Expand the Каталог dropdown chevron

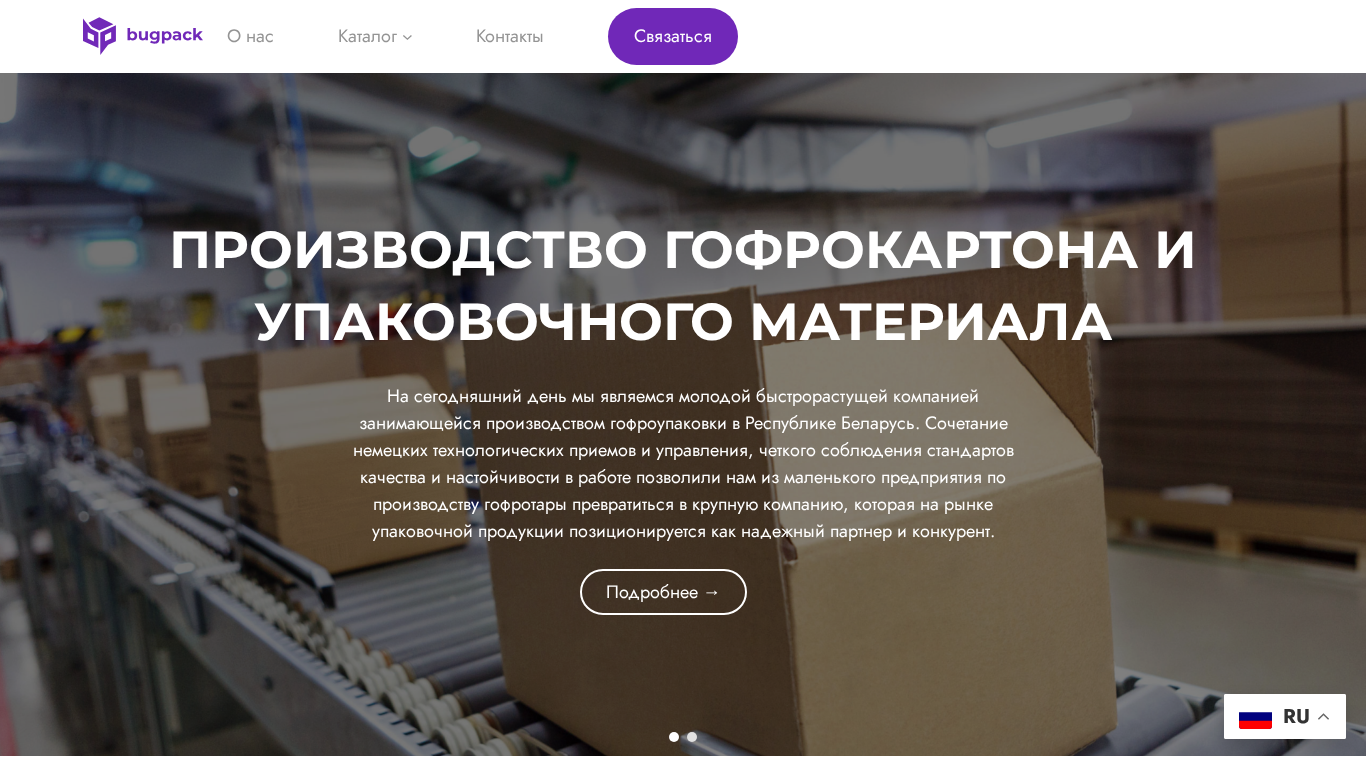pos(407,37)
